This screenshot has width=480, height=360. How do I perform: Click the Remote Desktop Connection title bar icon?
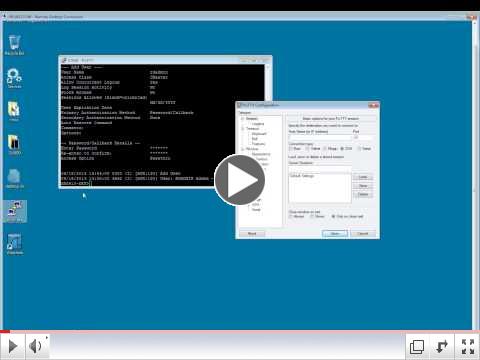pos(4,16)
